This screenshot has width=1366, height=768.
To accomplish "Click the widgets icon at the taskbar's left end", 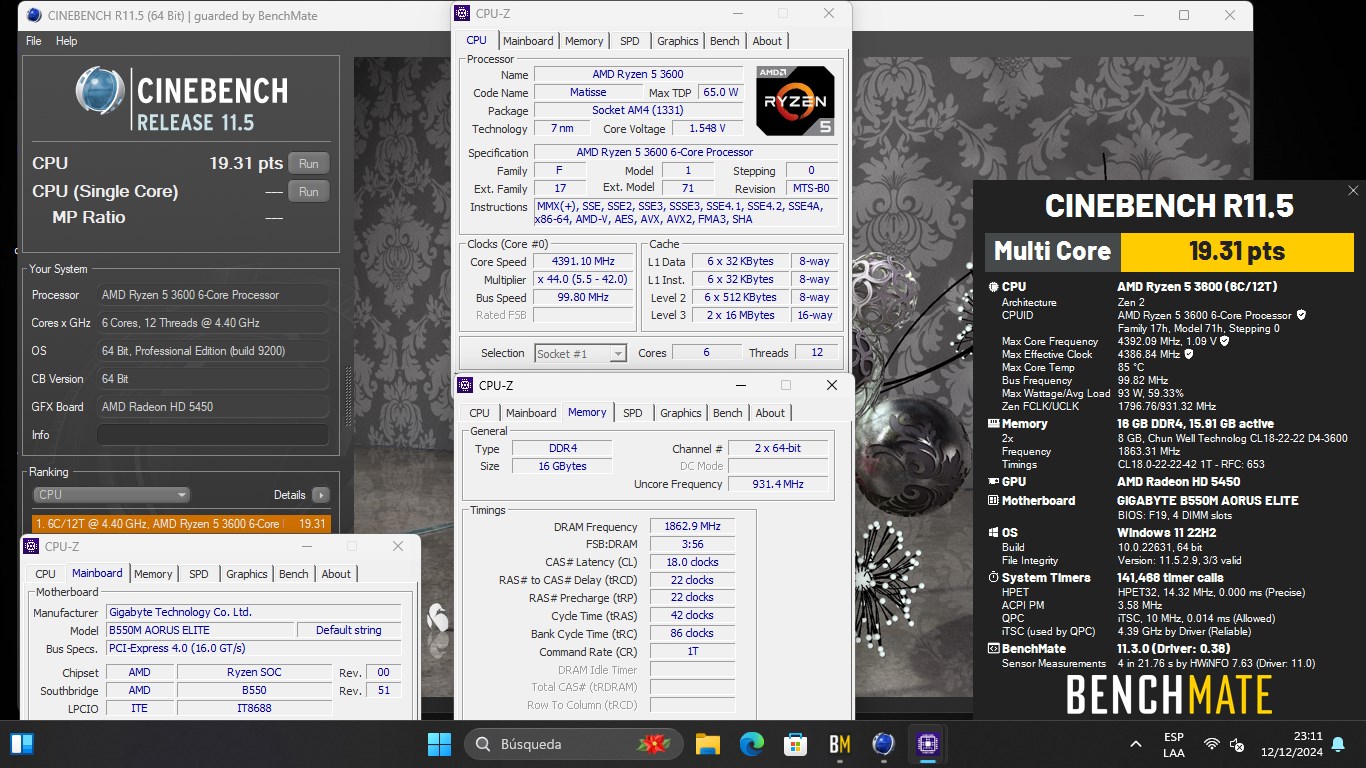I will point(22,744).
